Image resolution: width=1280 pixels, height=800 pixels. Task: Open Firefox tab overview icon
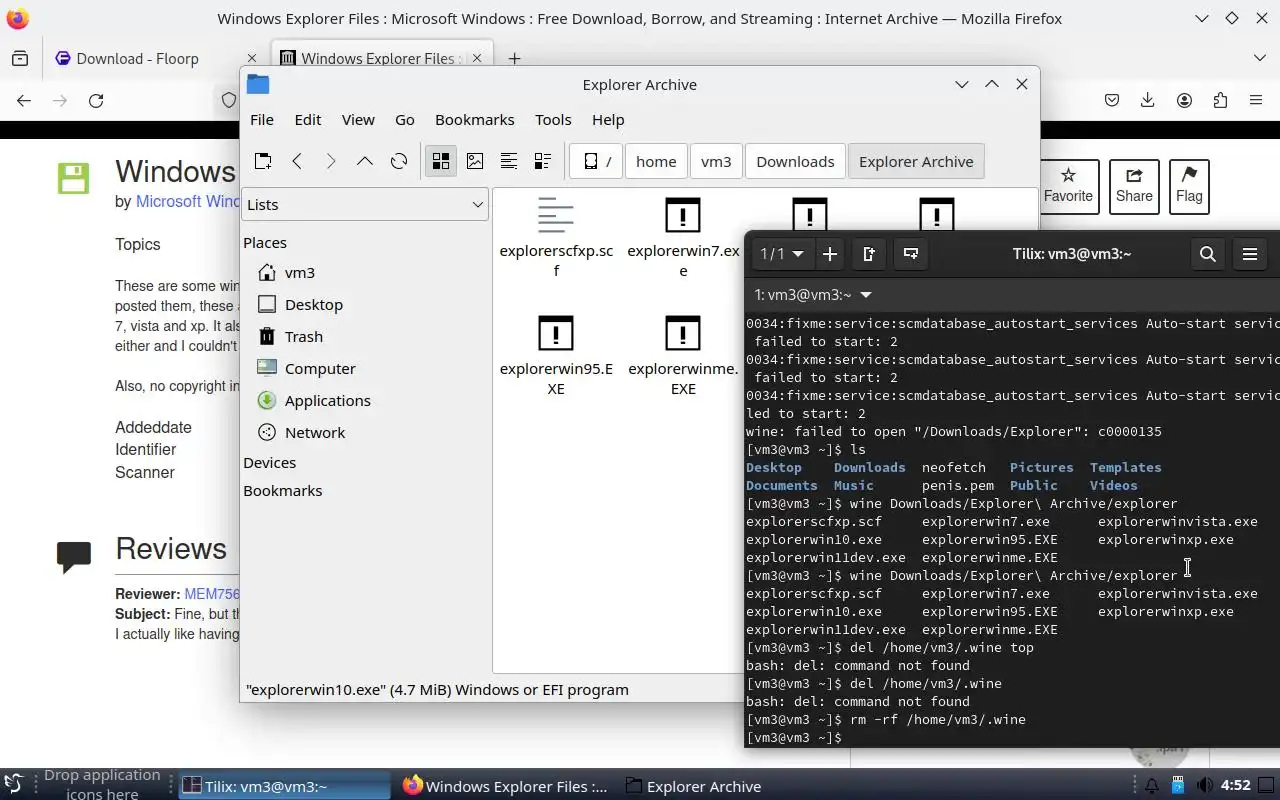tap(20, 58)
